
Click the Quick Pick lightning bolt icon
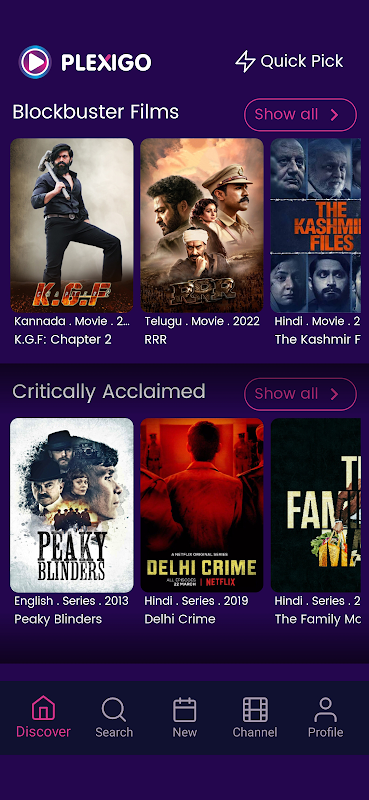click(x=245, y=62)
